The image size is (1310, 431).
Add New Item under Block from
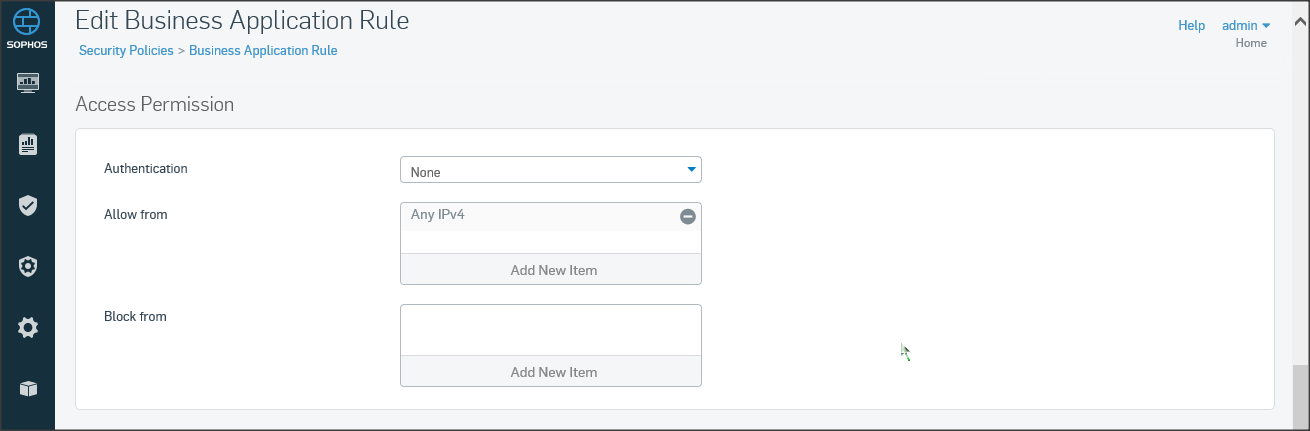pyautogui.click(x=551, y=372)
